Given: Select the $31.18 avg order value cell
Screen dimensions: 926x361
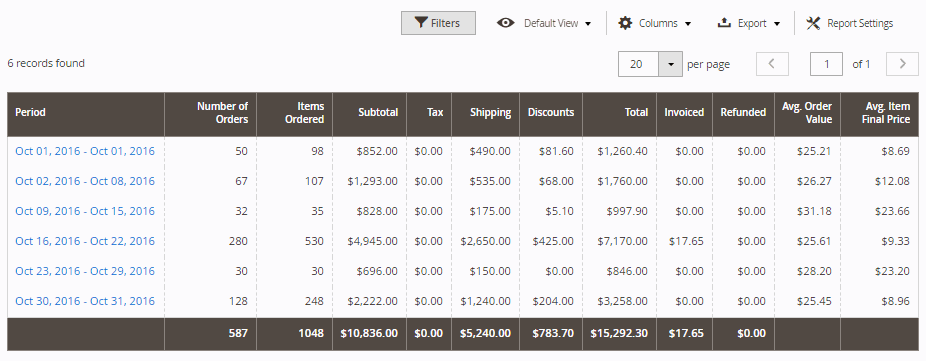Looking at the screenshot, I should pos(807,212).
